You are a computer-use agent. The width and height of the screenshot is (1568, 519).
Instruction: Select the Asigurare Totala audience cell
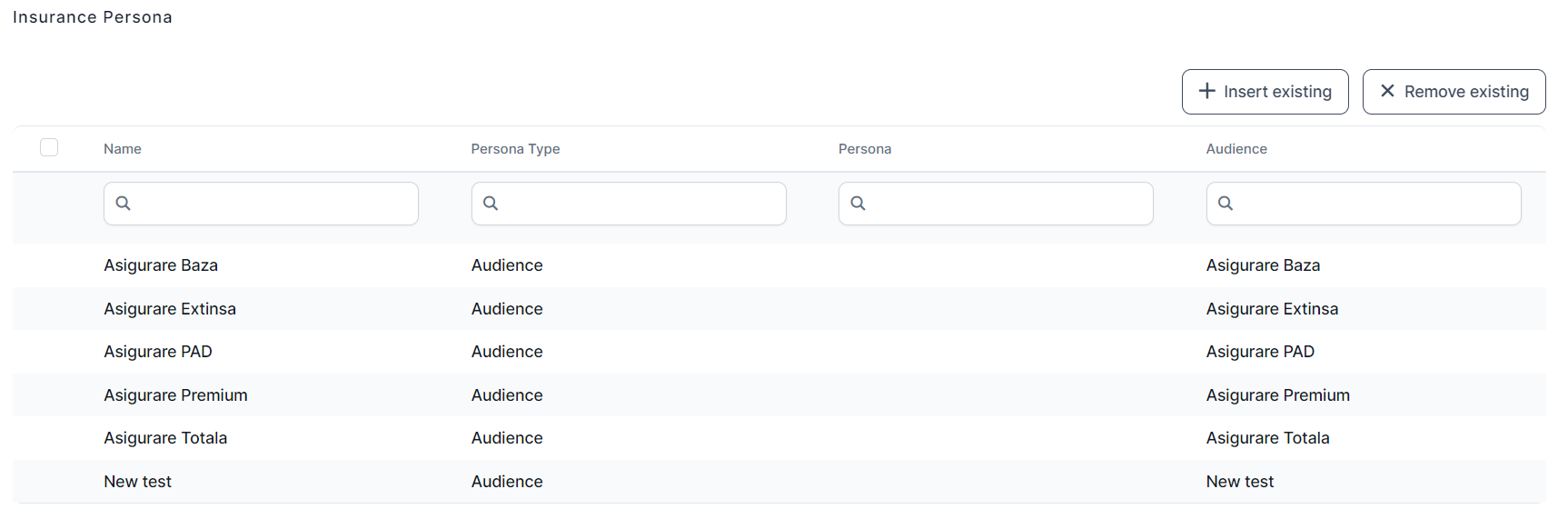(1267, 438)
